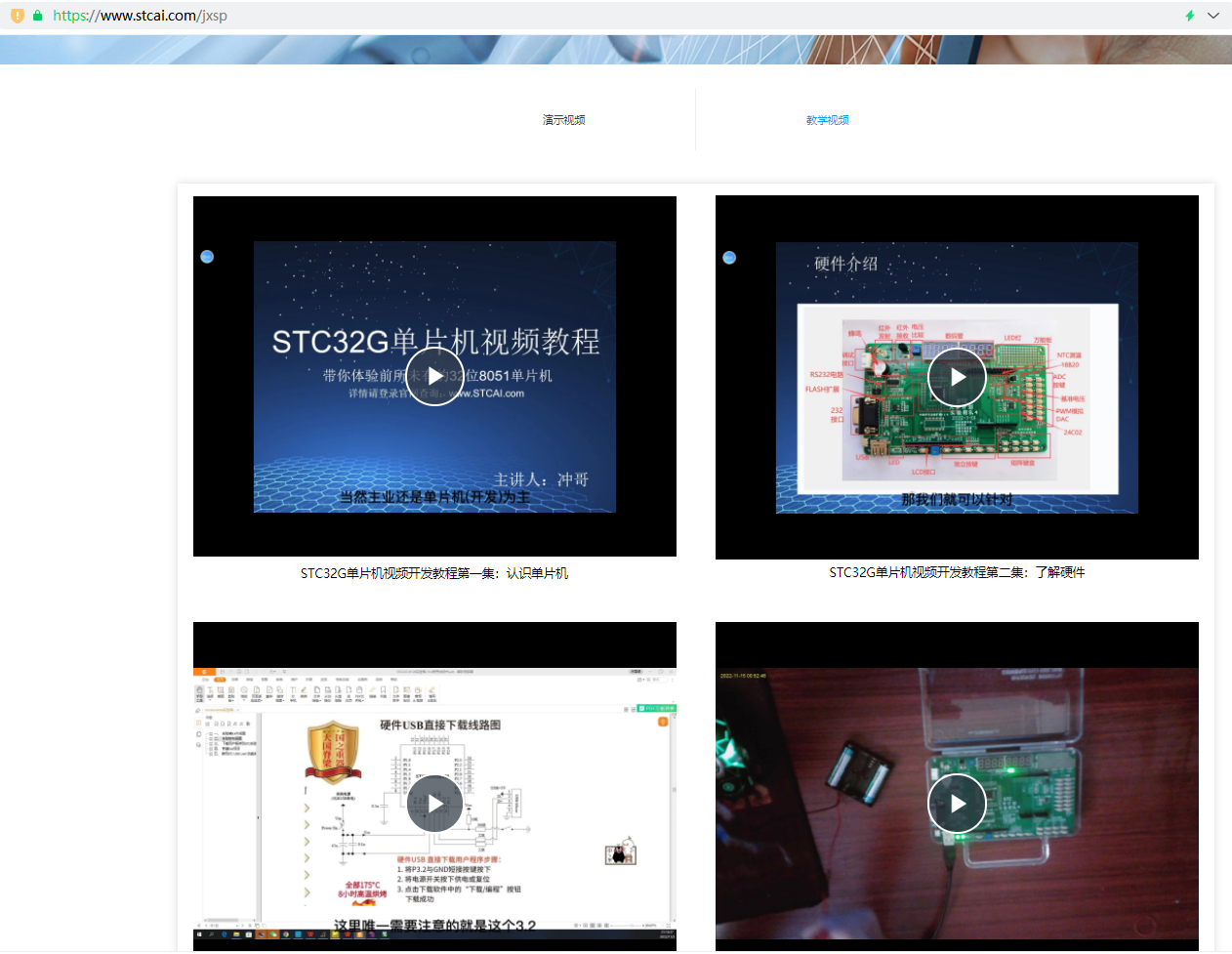Play the development board camera video
This screenshot has height=954, width=1232.
(x=957, y=804)
